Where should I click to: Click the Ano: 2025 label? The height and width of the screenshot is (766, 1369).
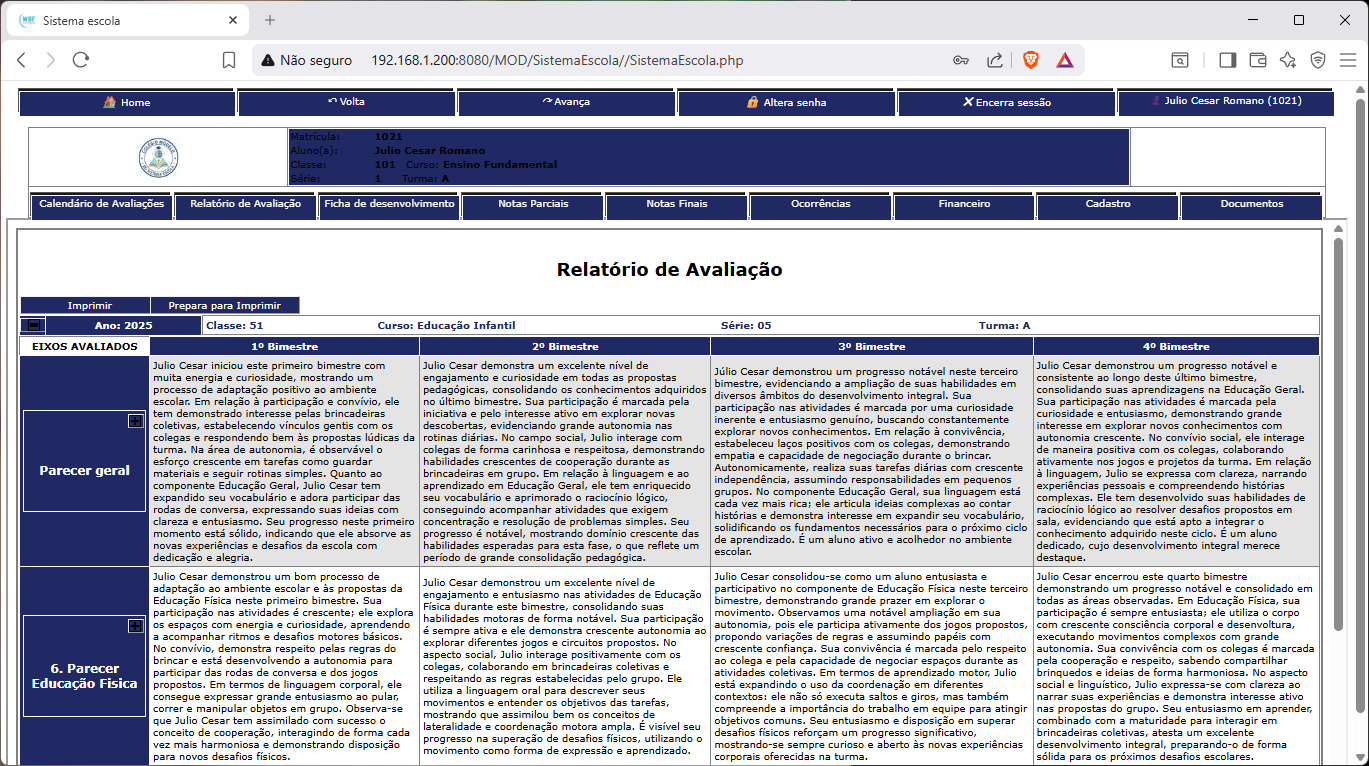point(124,325)
